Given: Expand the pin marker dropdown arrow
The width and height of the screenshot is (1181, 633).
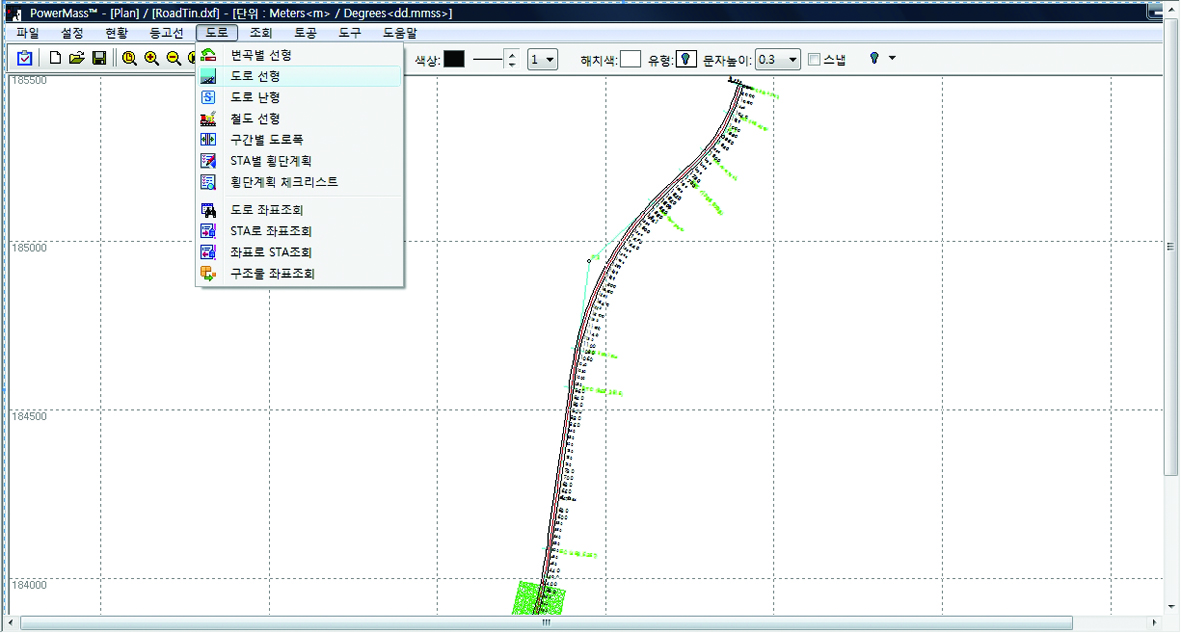Looking at the screenshot, I should [x=892, y=59].
